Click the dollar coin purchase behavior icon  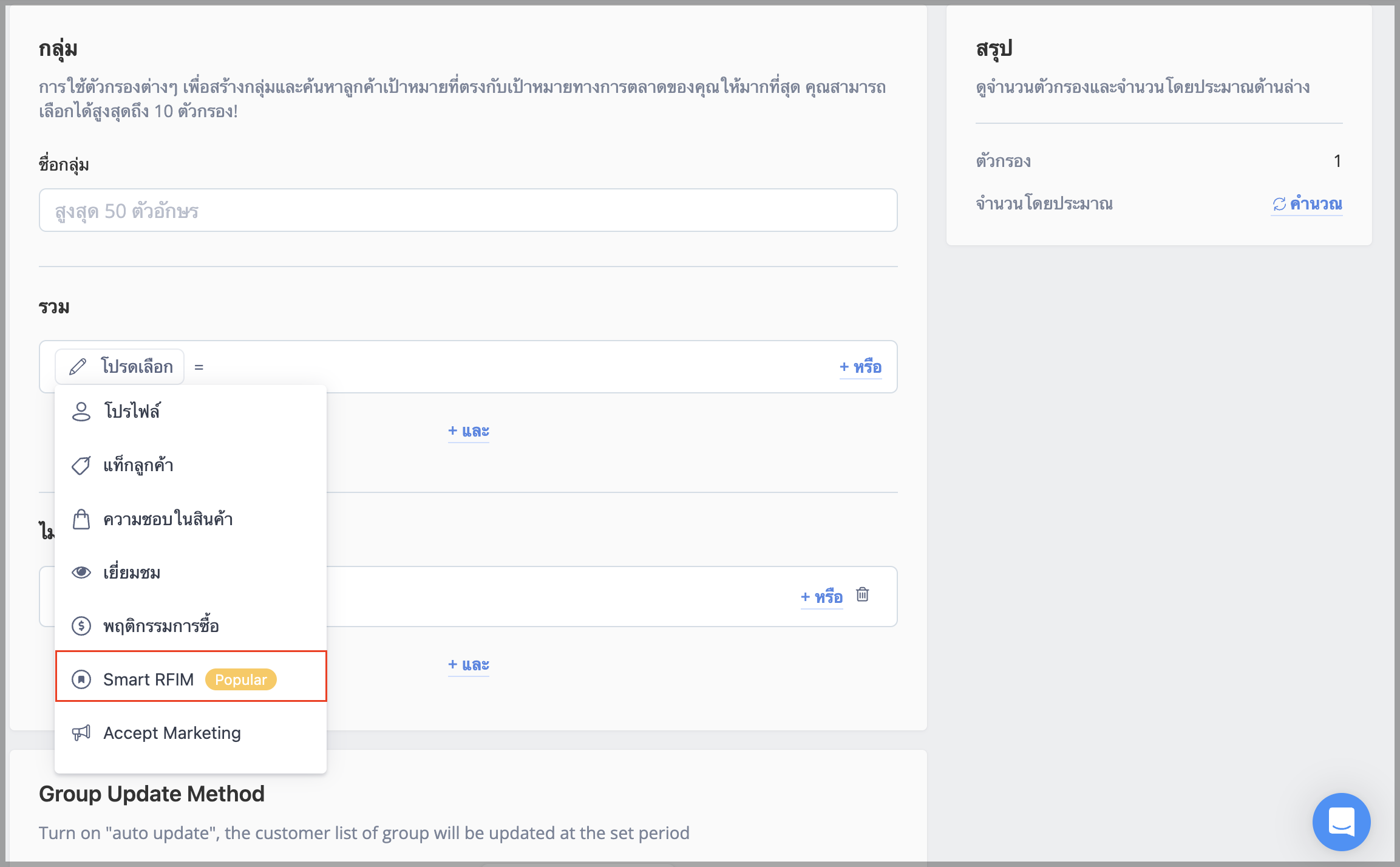[81, 625]
